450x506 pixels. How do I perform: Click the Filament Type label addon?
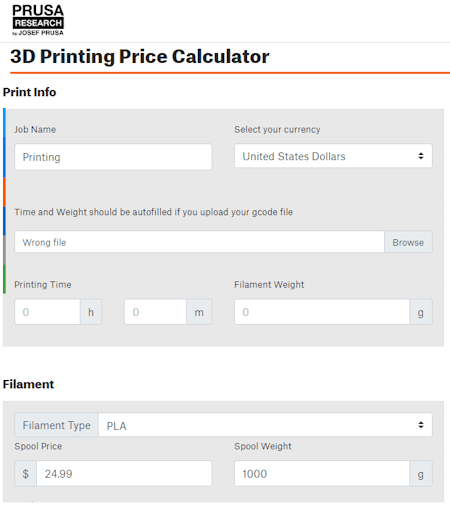click(x=57, y=425)
